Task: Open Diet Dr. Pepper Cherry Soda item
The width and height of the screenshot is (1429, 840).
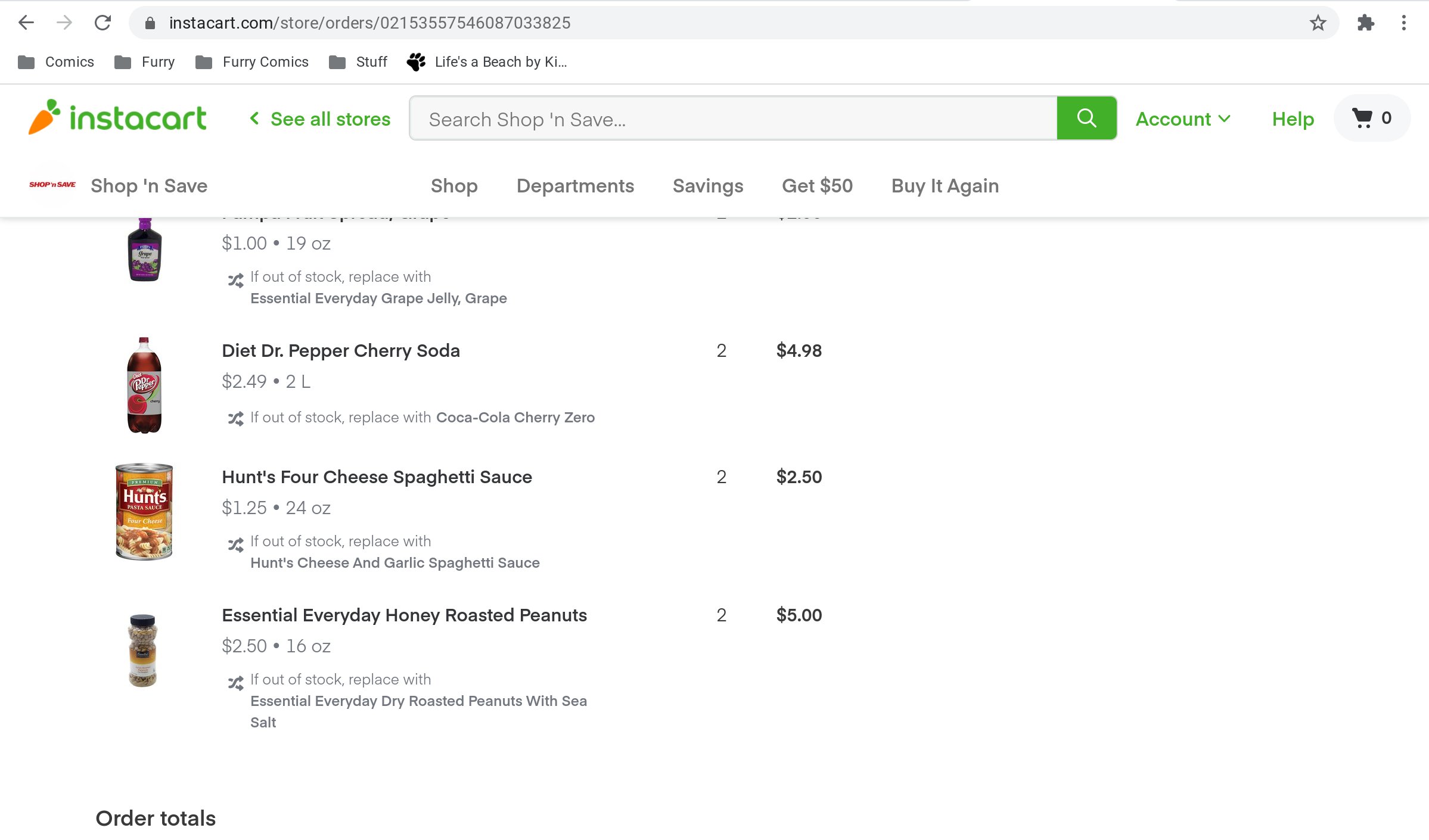Action: (x=341, y=350)
